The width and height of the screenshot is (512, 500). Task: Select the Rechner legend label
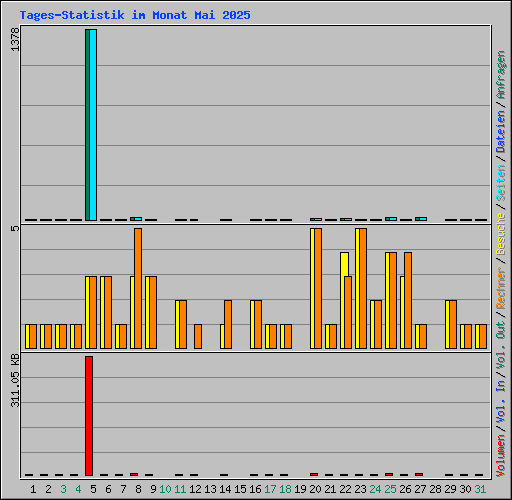click(501, 288)
